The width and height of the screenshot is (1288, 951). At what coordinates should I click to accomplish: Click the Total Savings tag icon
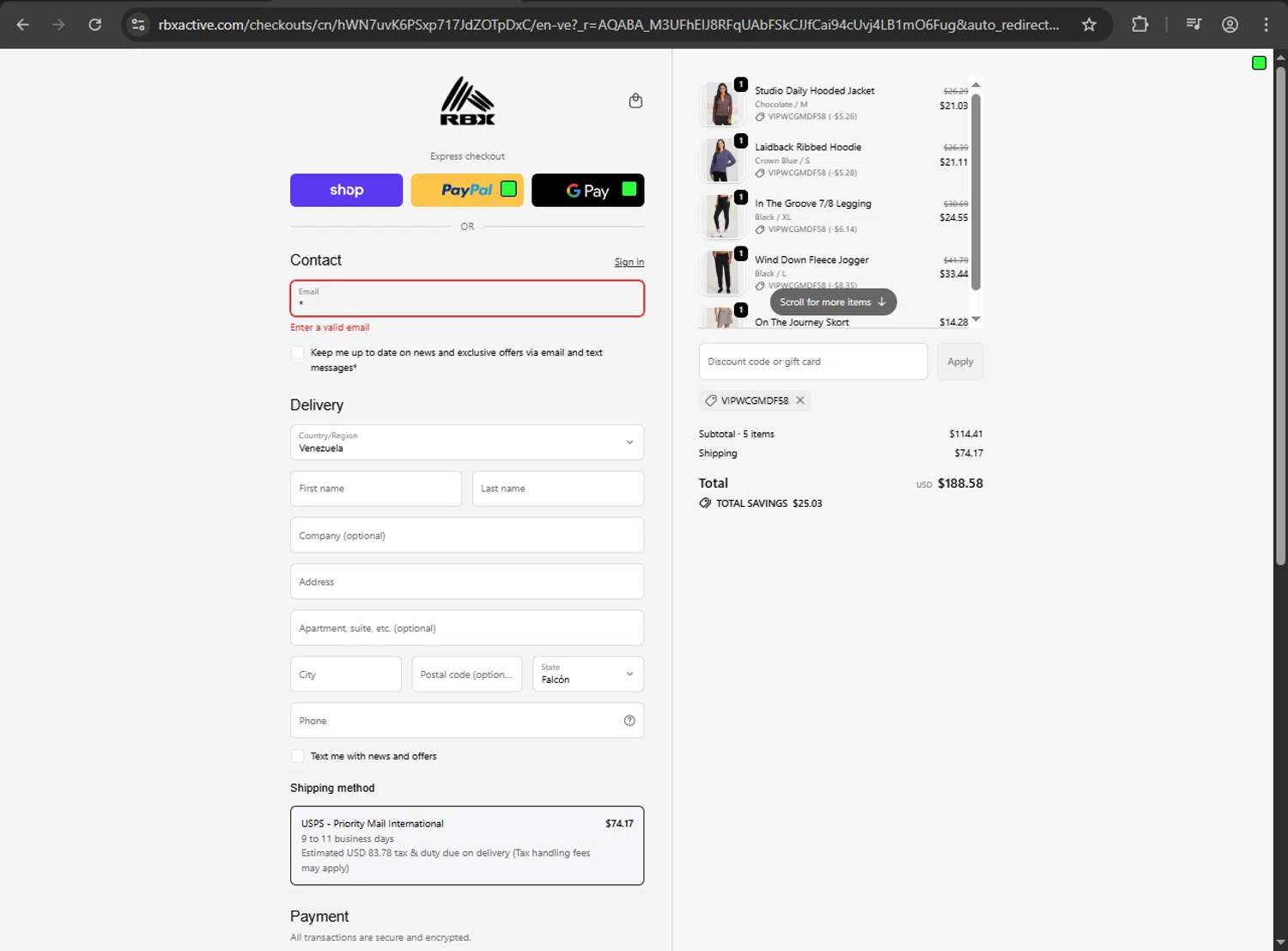pos(705,503)
